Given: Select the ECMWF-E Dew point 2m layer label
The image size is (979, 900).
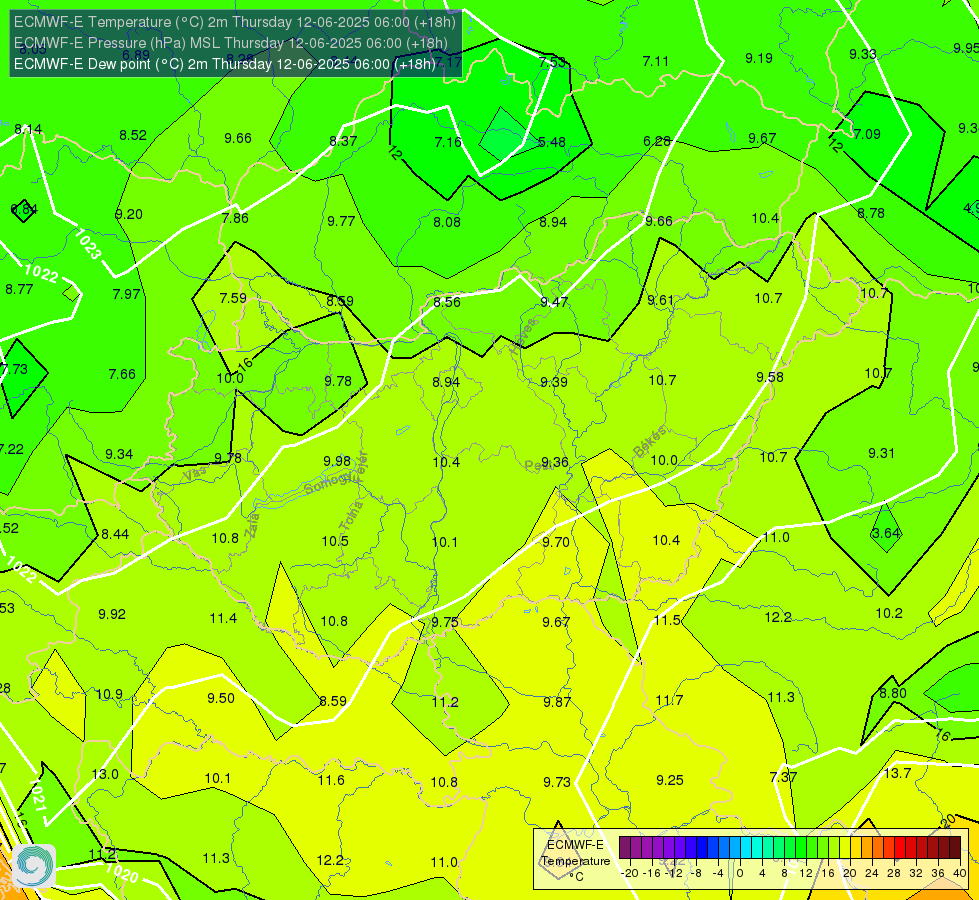Looking at the screenshot, I should [225, 64].
